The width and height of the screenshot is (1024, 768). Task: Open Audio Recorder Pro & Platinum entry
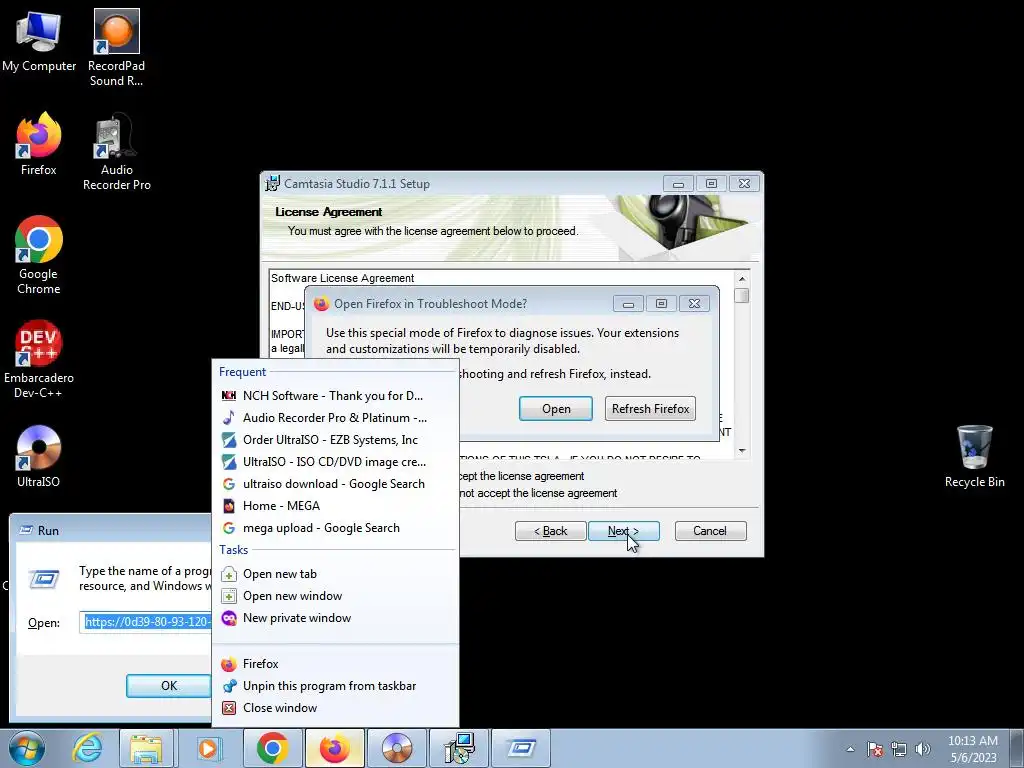pos(334,418)
